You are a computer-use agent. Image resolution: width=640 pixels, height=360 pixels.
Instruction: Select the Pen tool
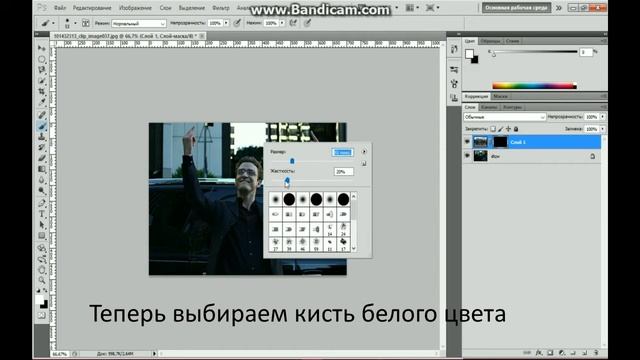[x=42, y=203]
